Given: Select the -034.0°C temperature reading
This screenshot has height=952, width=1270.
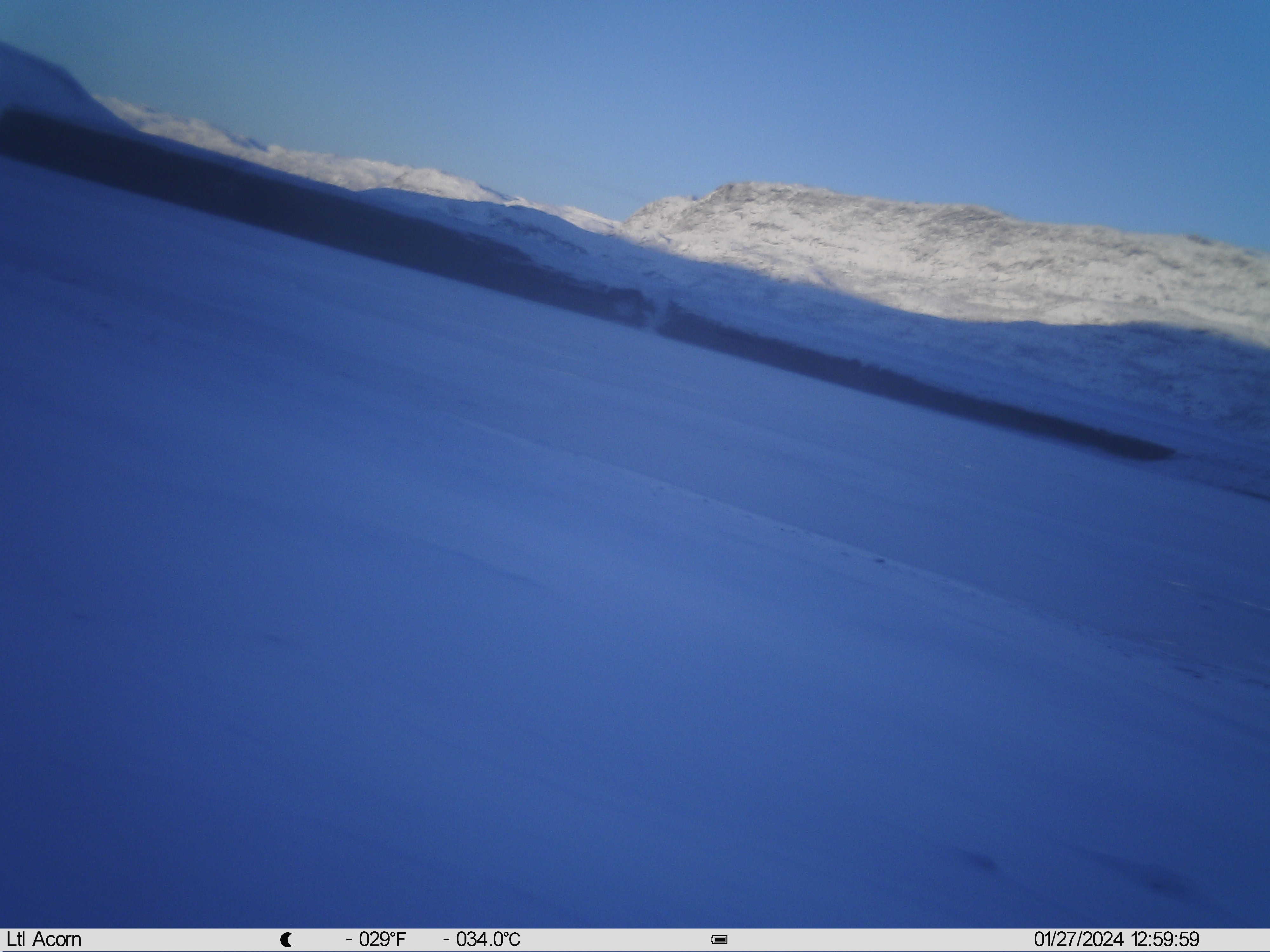Looking at the screenshot, I should point(482,939).
